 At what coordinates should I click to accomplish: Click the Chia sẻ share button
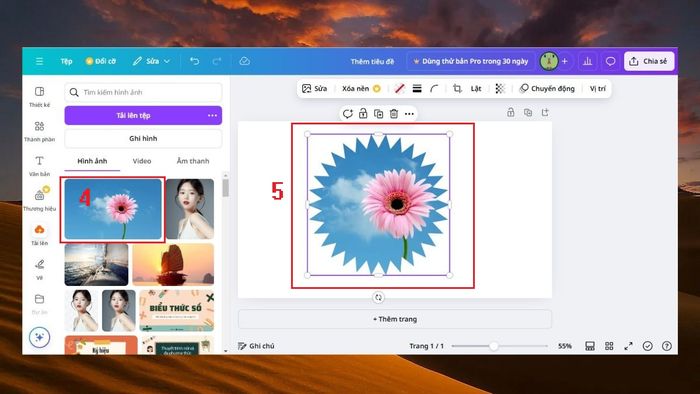click(649, 61)
